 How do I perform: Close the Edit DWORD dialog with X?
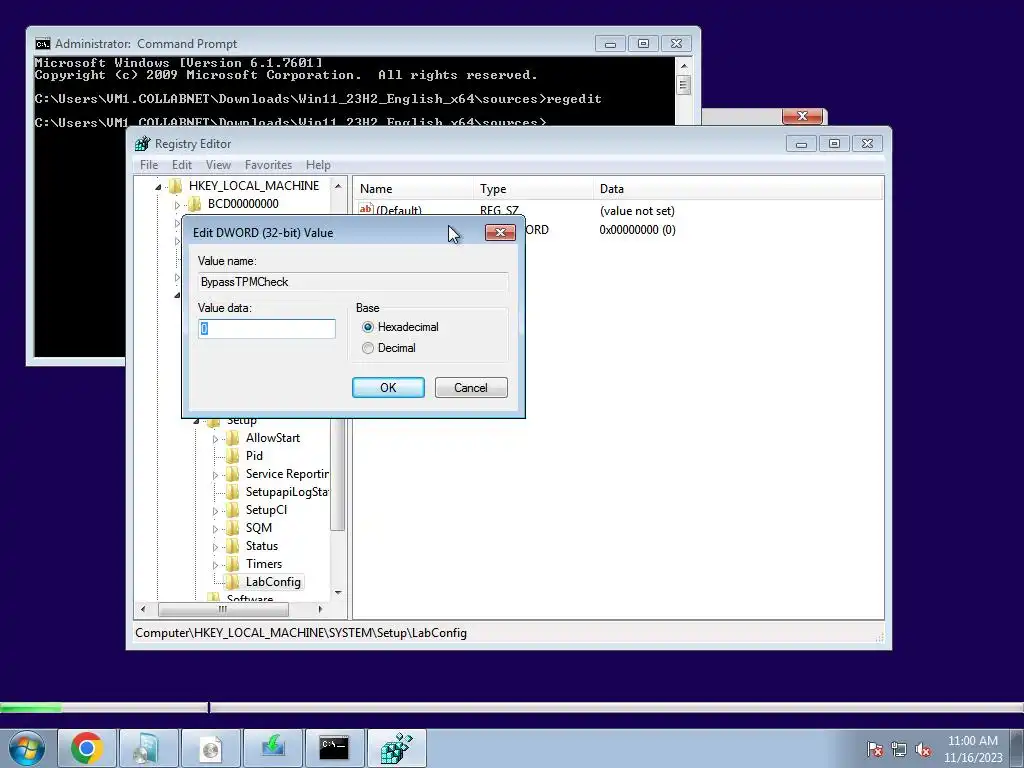[500, 232]
